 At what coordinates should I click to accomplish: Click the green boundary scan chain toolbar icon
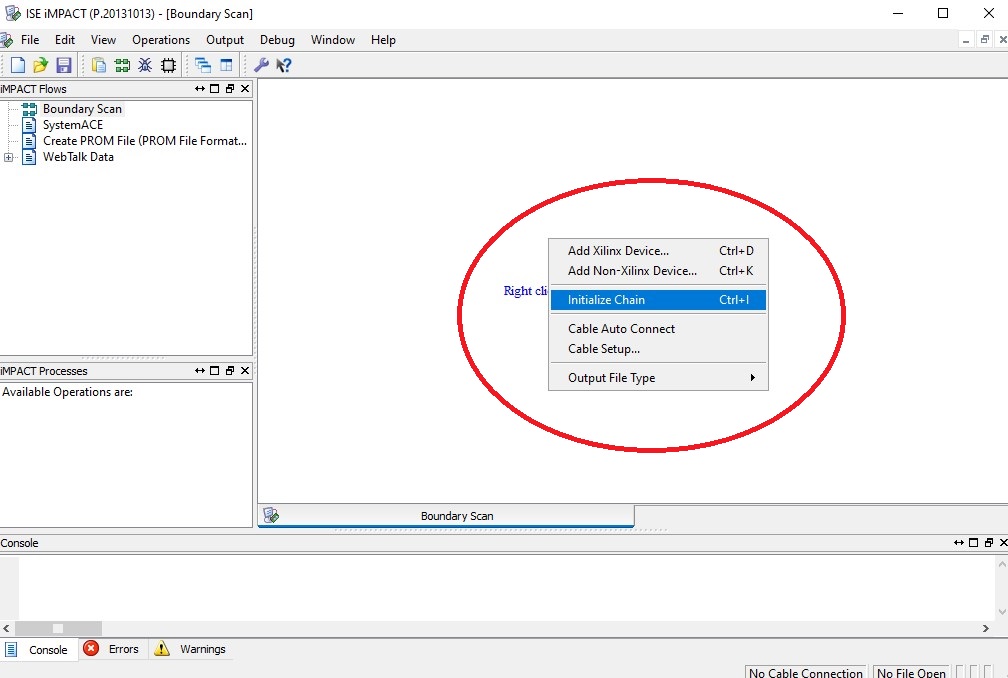click(x=122, y=65)
